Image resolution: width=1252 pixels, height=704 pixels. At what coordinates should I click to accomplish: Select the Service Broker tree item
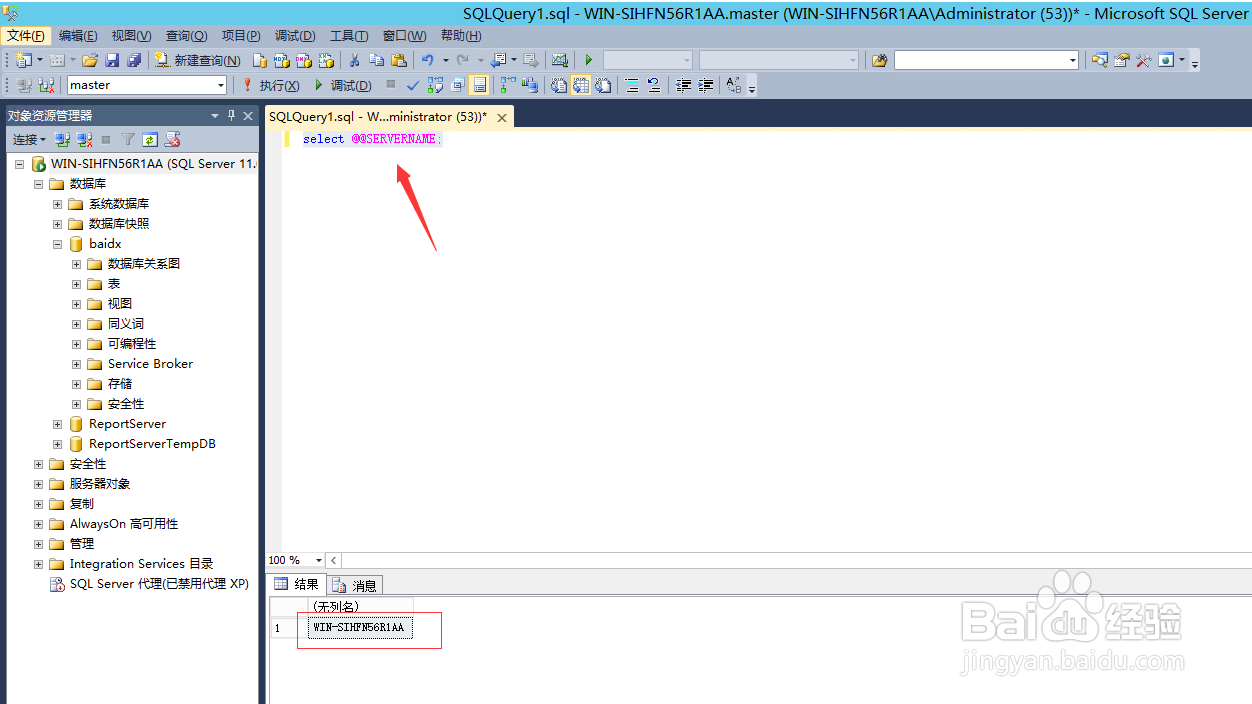pos(150,364)
